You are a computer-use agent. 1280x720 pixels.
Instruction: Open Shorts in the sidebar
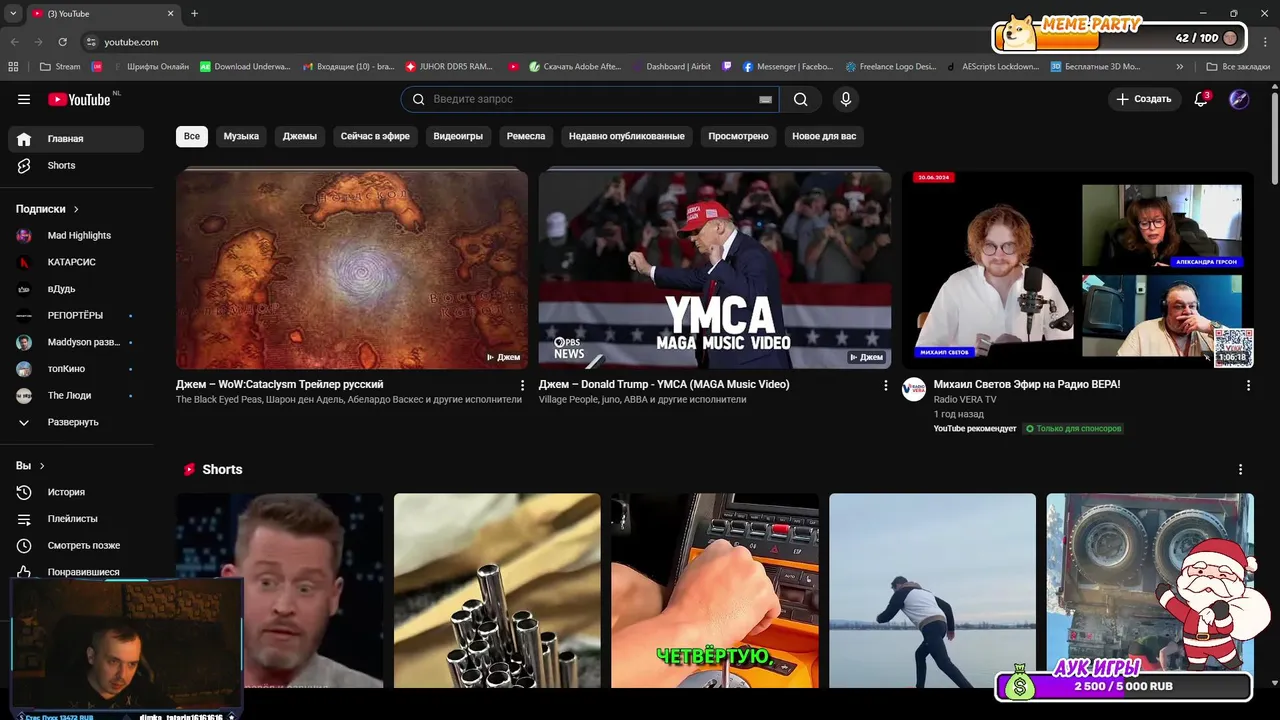point(76,165)
